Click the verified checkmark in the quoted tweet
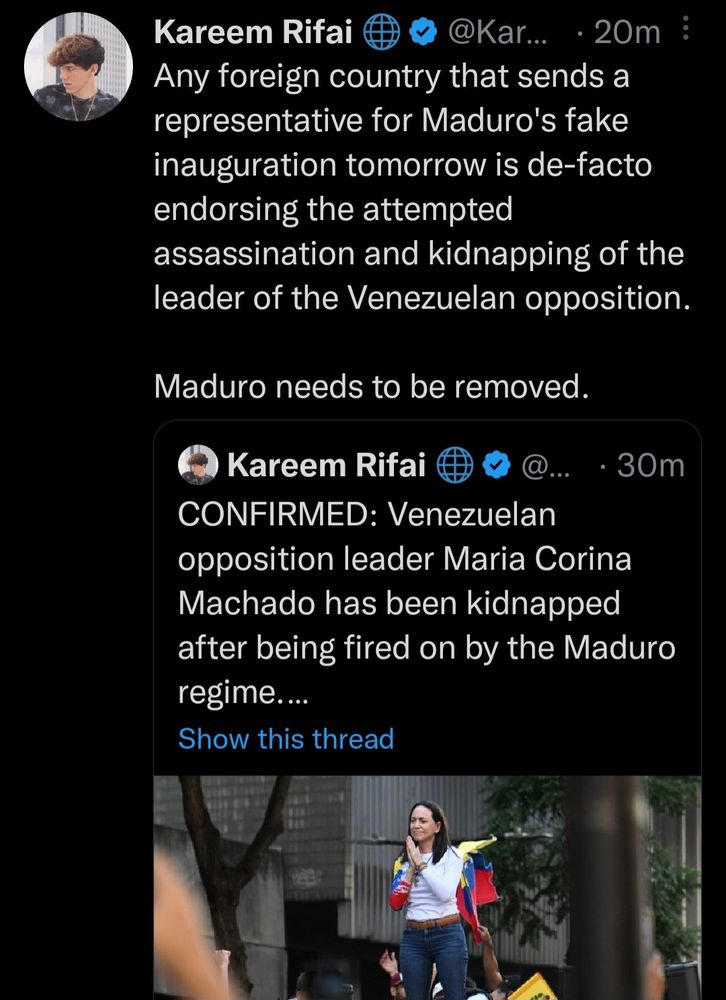The image size is (726, 1000). click(x=496, y=465)
